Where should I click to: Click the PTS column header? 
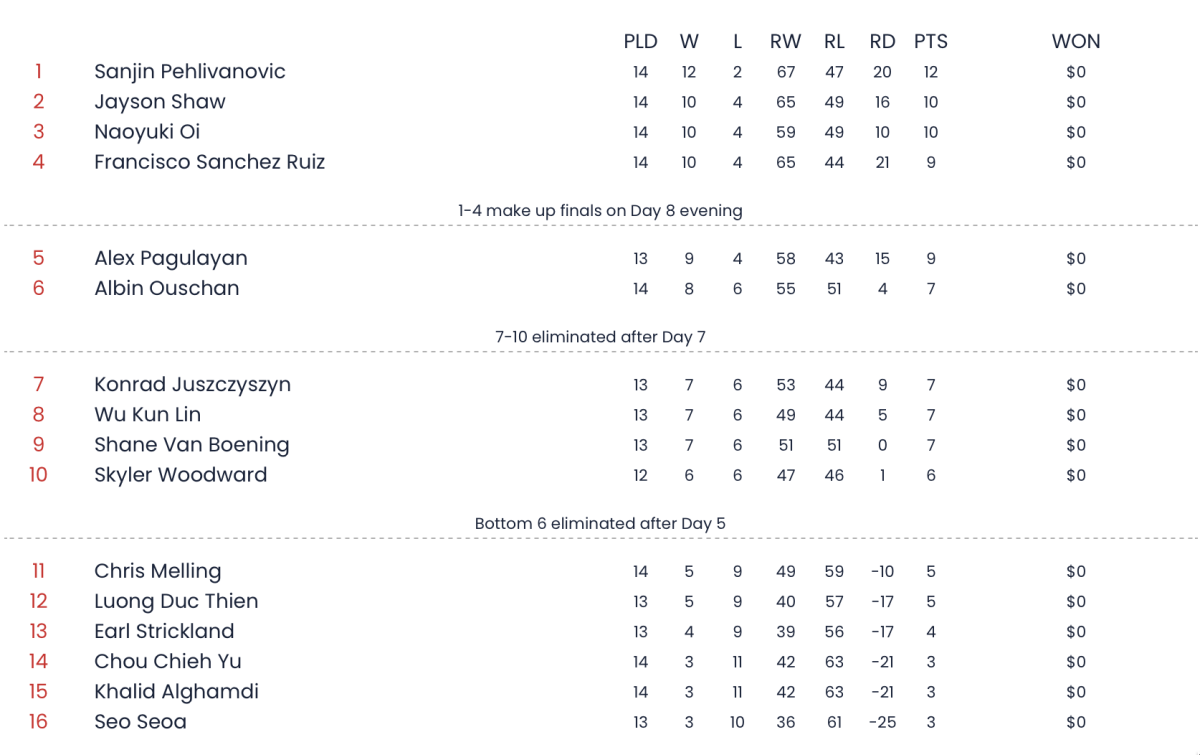click(931, 42)
